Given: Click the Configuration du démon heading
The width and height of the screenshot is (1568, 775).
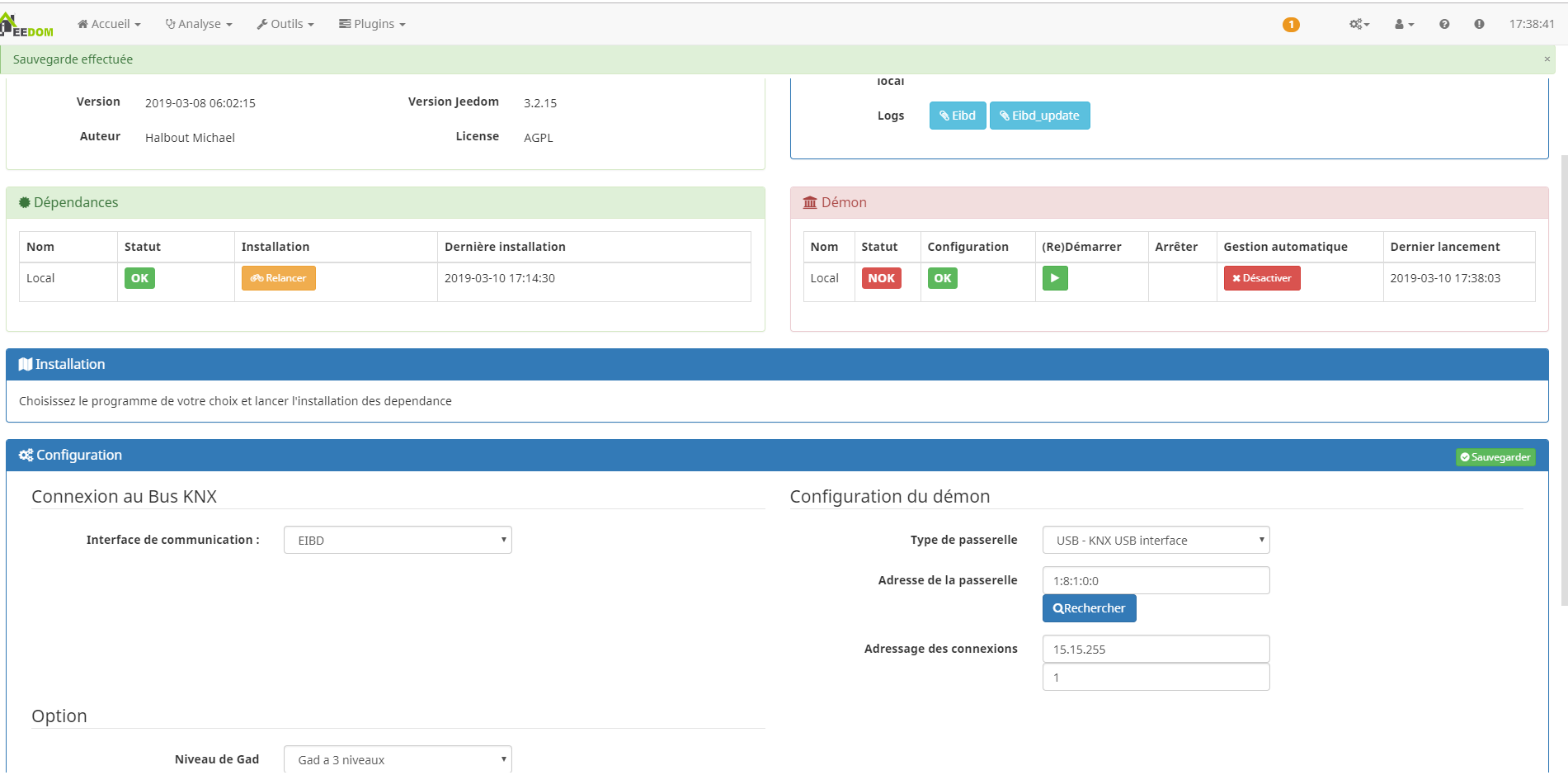Looking at the screenshot, I should tap(890, 496).
